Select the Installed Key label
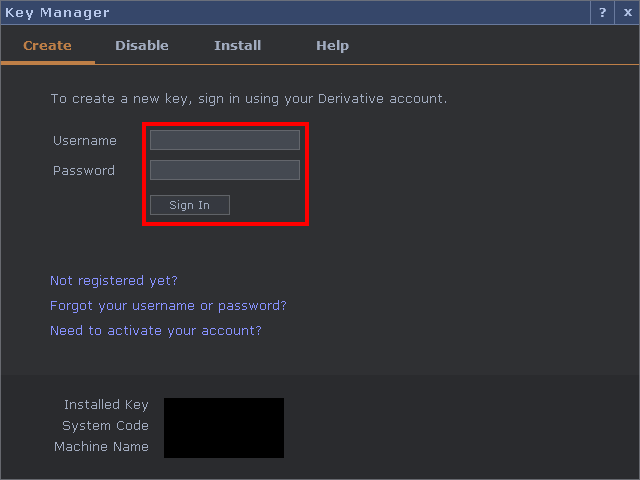Image resolution: width=640 pixels, height=480 pixels. pyautogui.click(x=106, y=405)
